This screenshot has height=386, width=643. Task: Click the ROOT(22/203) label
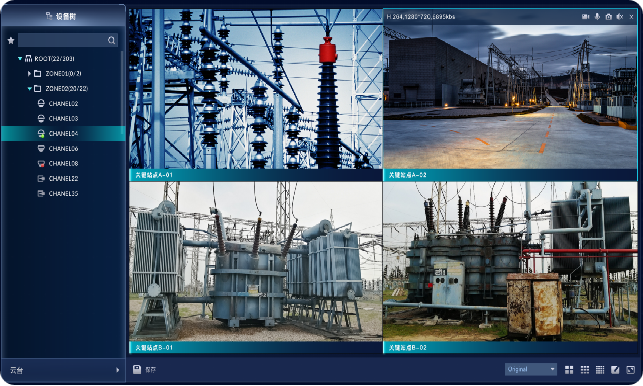(55, 59)
